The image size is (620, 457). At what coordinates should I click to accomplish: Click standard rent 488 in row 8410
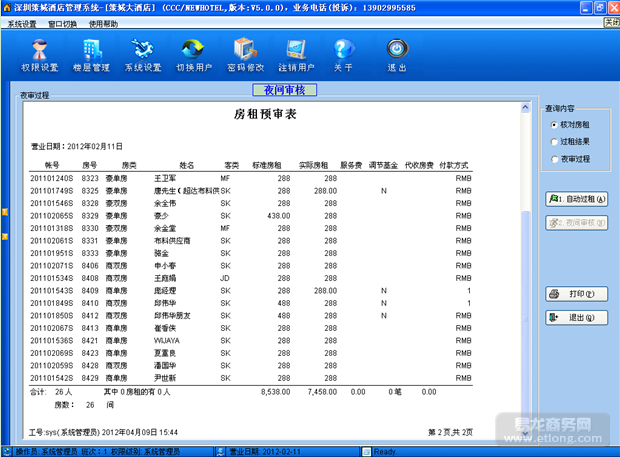pyautogui.click(x=284, y=303)
